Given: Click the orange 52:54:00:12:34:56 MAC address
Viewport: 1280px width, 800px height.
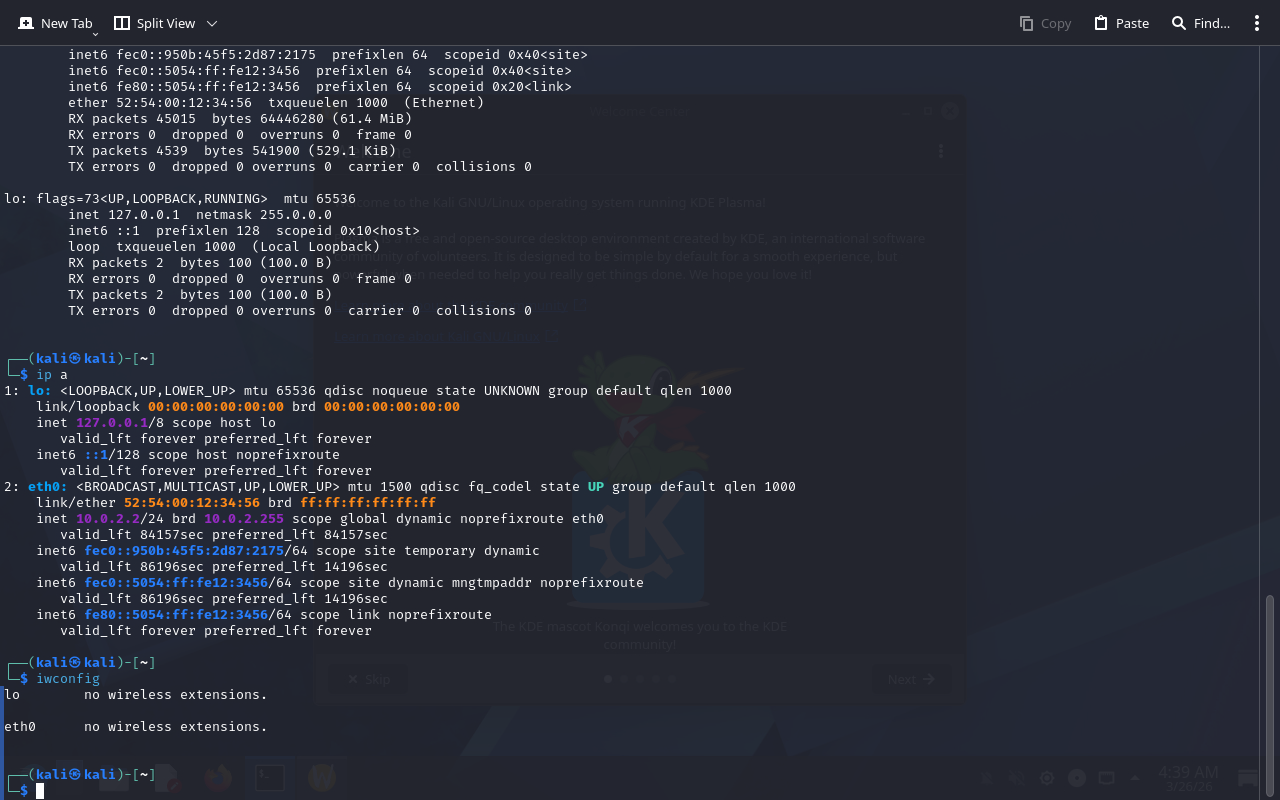Looking at the screenshot, I should pyautogui.click(x=192, y=503).
